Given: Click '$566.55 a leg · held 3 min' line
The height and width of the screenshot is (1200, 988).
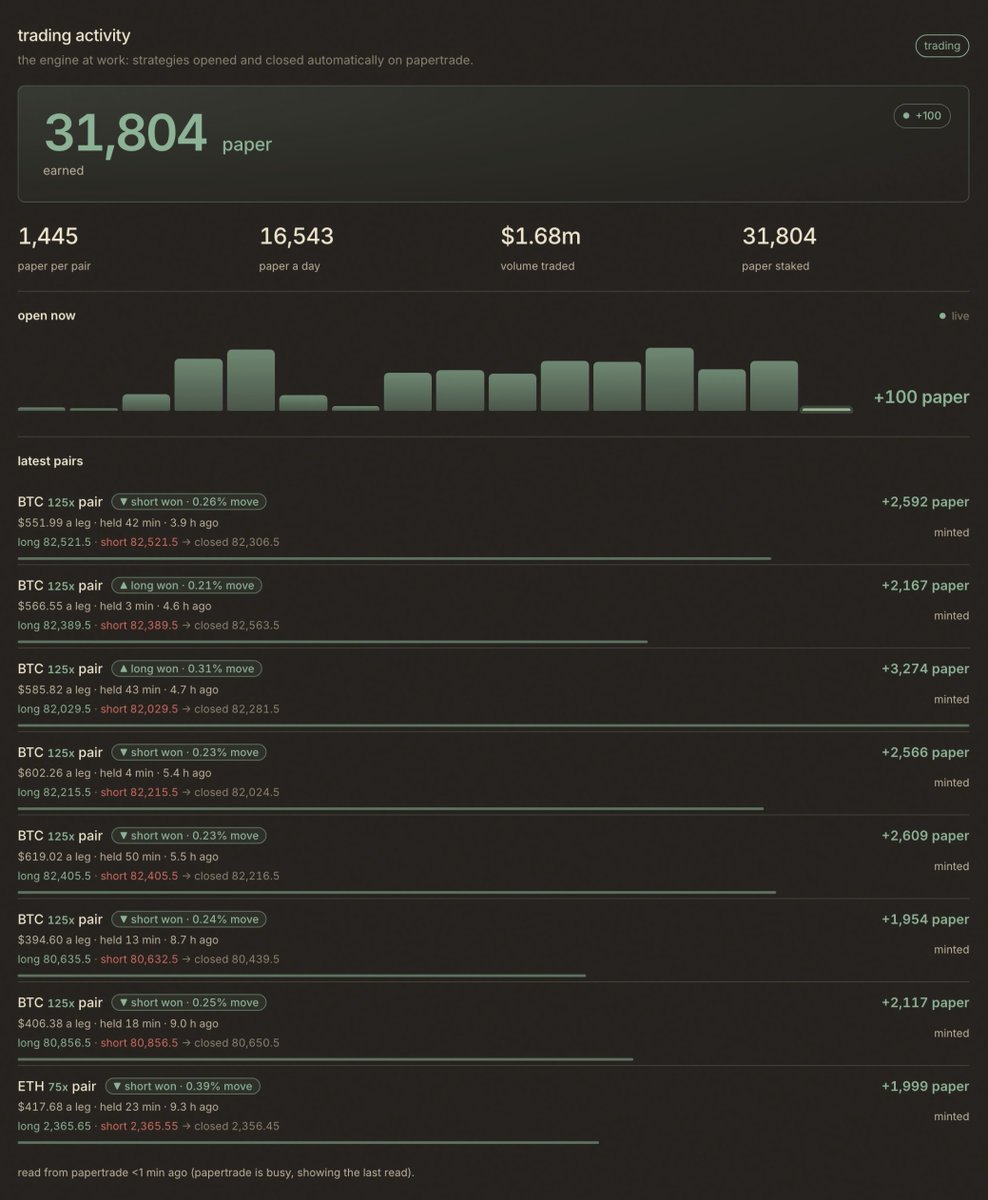Looking at the screenshot, I should [115, 606].
